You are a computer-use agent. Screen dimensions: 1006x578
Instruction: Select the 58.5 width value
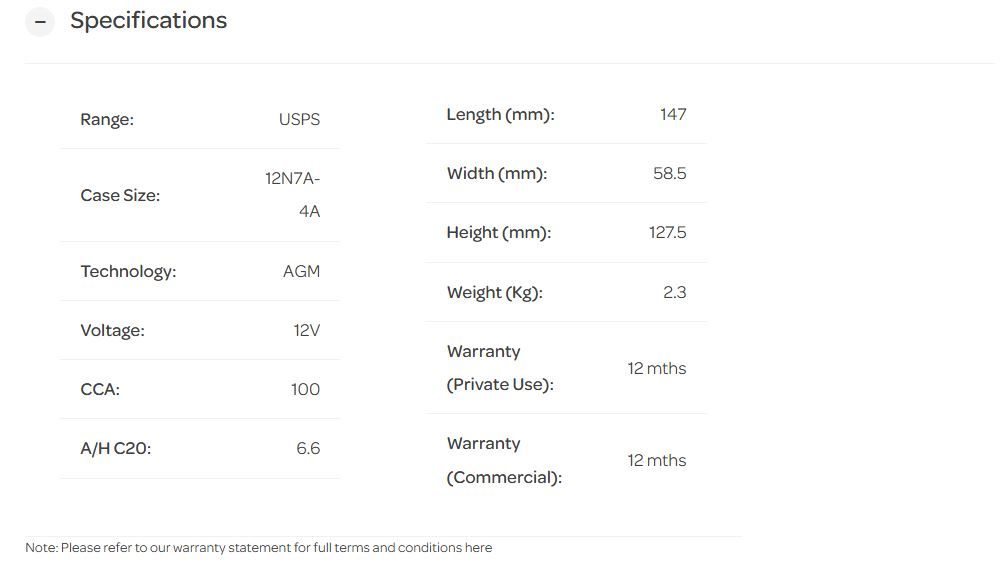(669, 174)
